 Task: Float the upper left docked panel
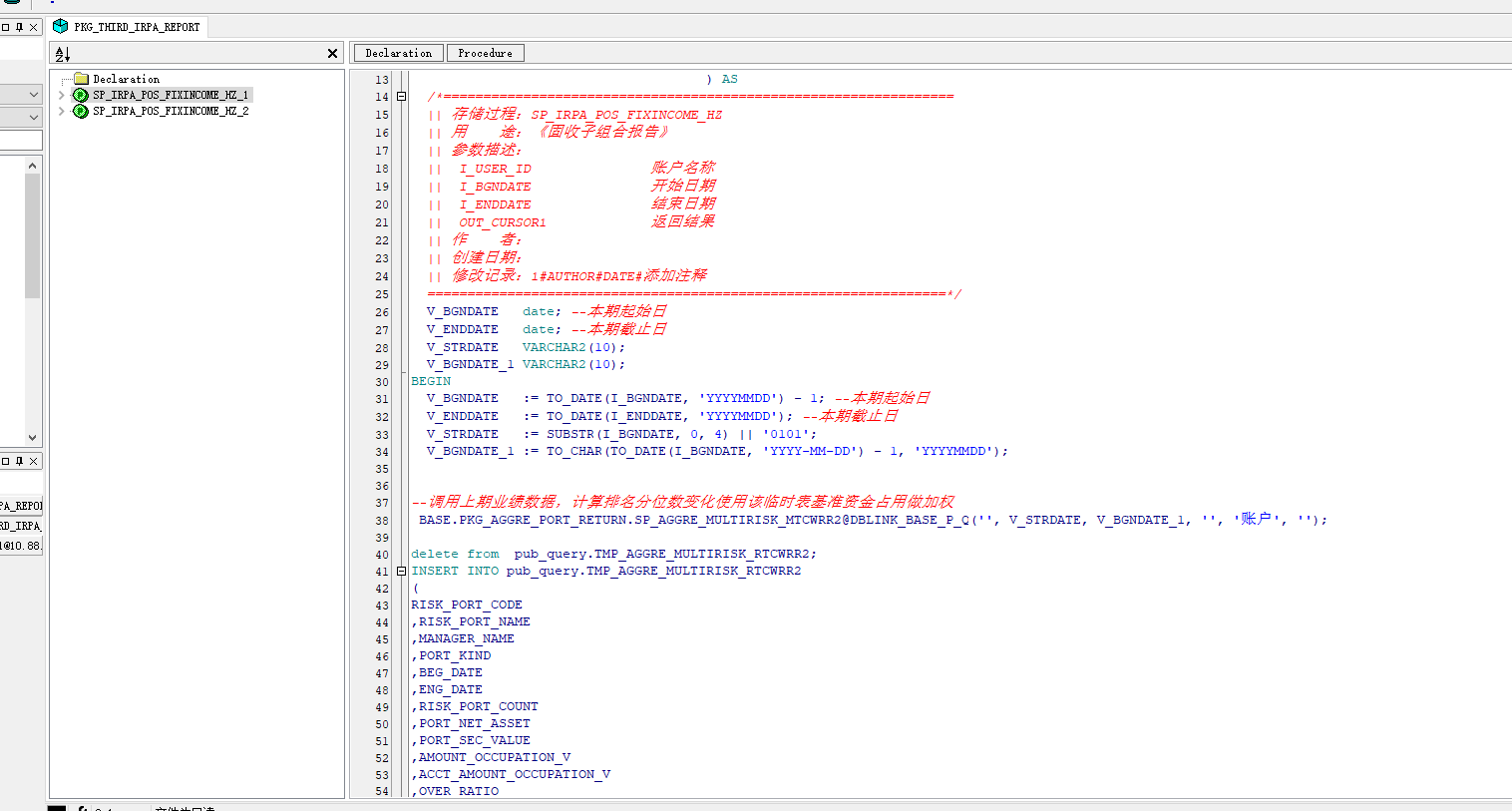click(5, 27)
